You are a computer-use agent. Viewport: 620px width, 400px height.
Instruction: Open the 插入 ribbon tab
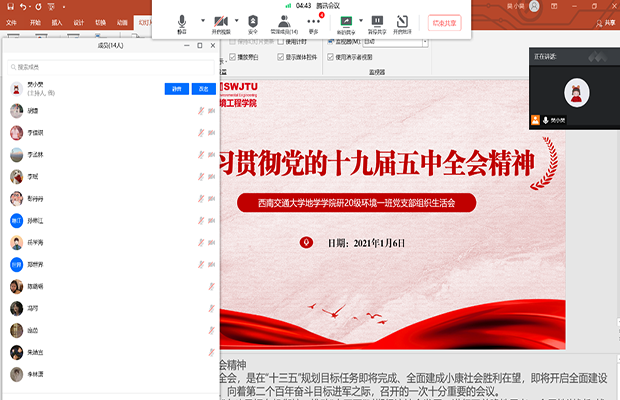(x=56, y=21)
